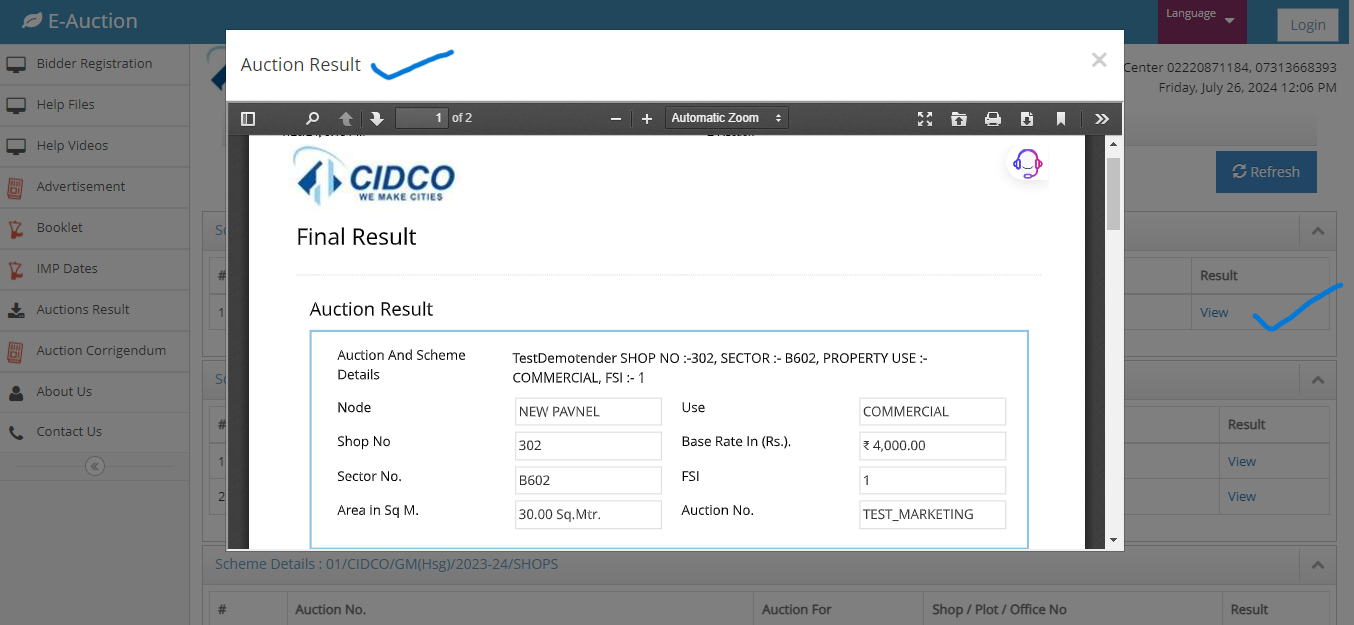Open About Us in sidebar
1354x625 pixels.
pos(95,392)
